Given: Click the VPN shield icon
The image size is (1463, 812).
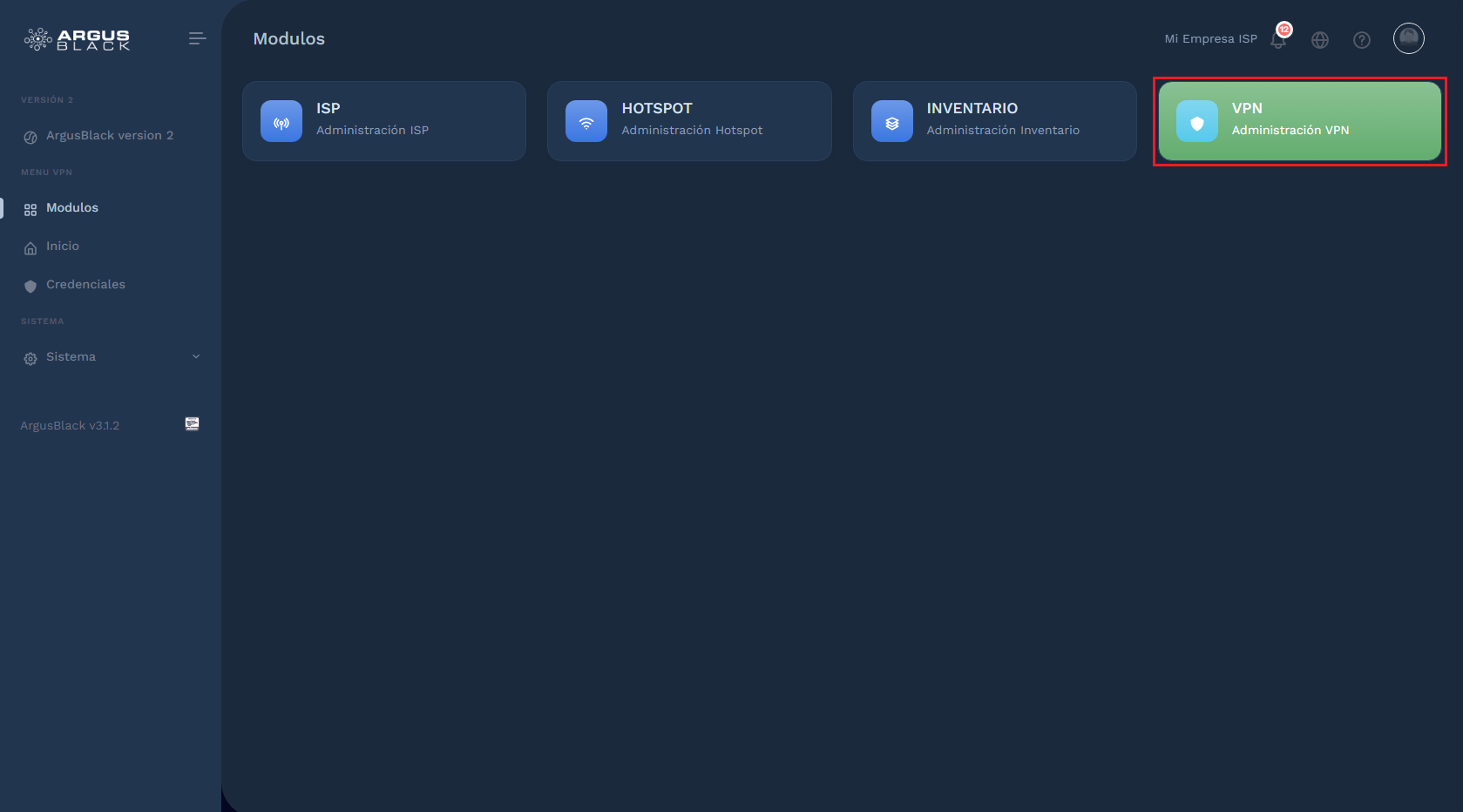Looking at the screenshot, I should [1197, 121].
